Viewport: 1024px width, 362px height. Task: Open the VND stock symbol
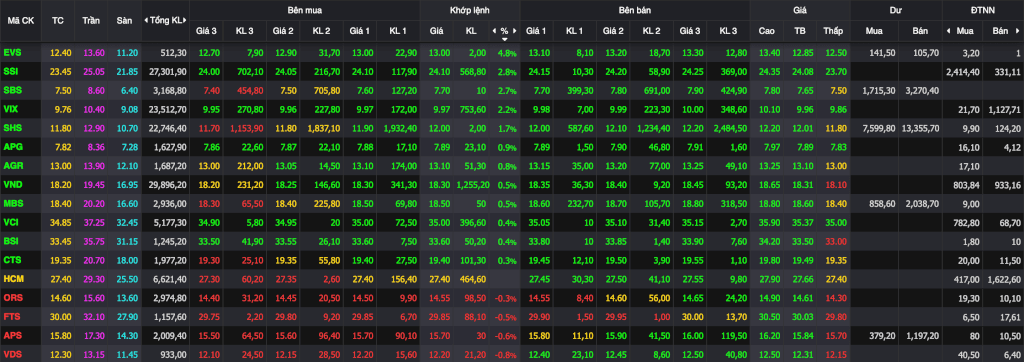click(x=12, y=185)
